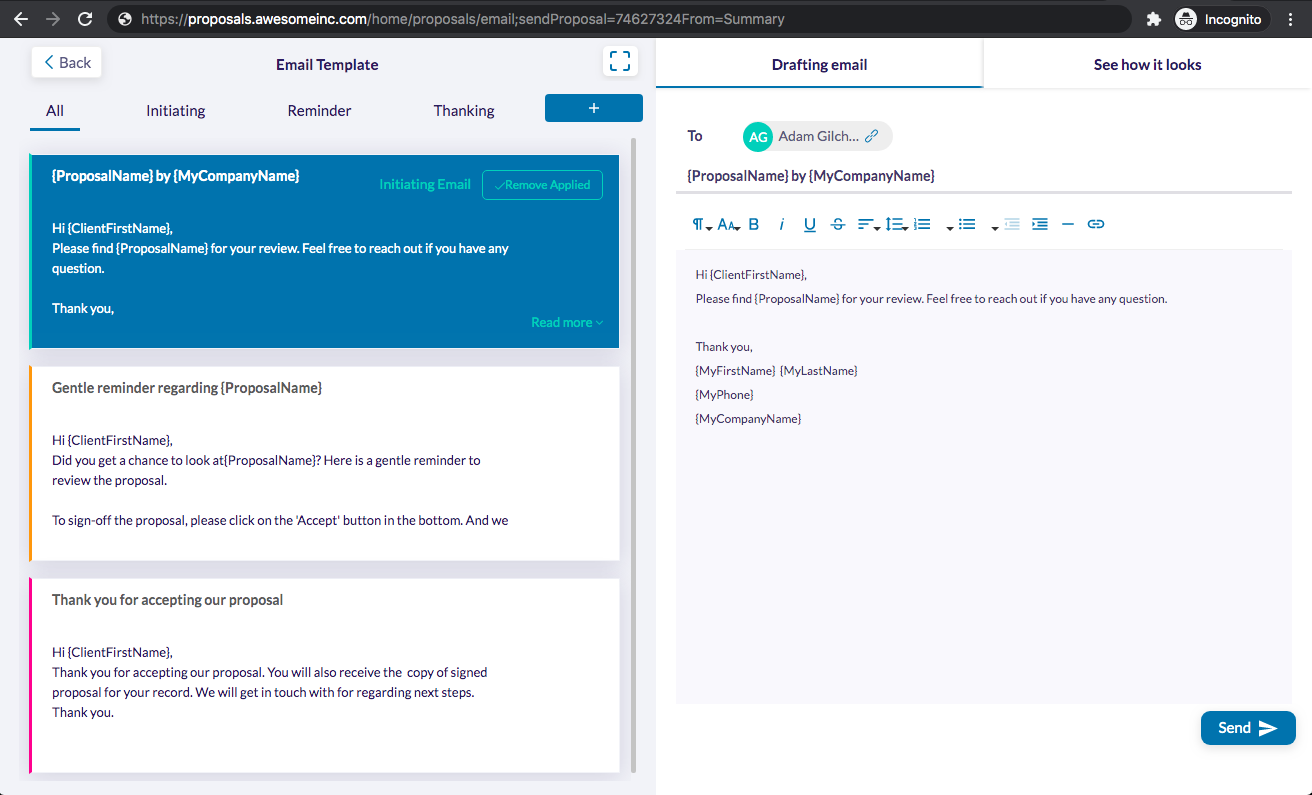Click the link icon beside Adam Gilch recipient
This screenshot has height=795, width=1312.
871,136
